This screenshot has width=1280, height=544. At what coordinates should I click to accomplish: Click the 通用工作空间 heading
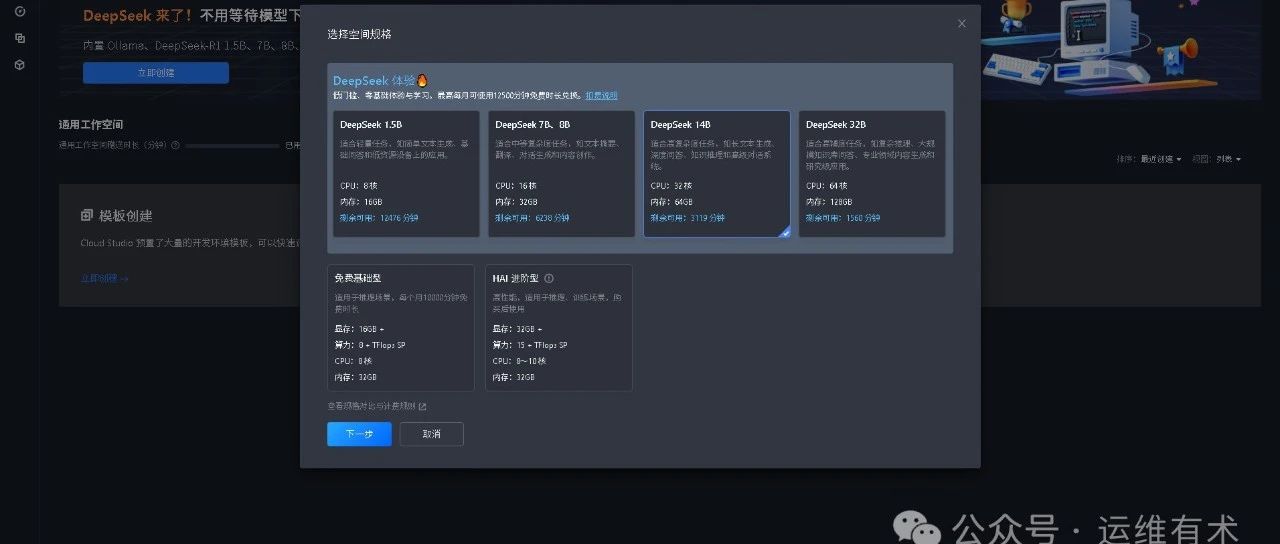91,125
